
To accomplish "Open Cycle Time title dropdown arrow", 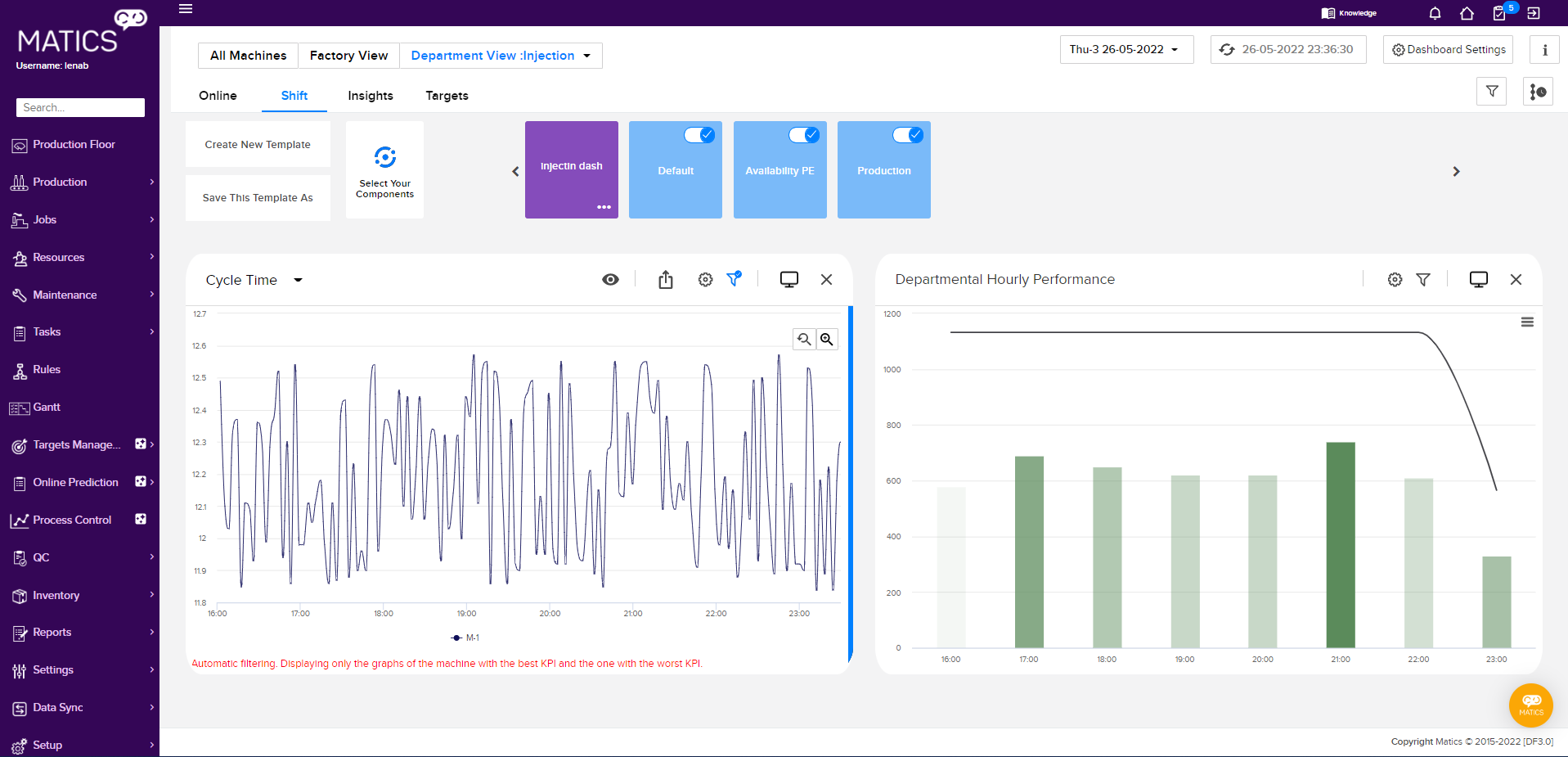I will [299, 280].
